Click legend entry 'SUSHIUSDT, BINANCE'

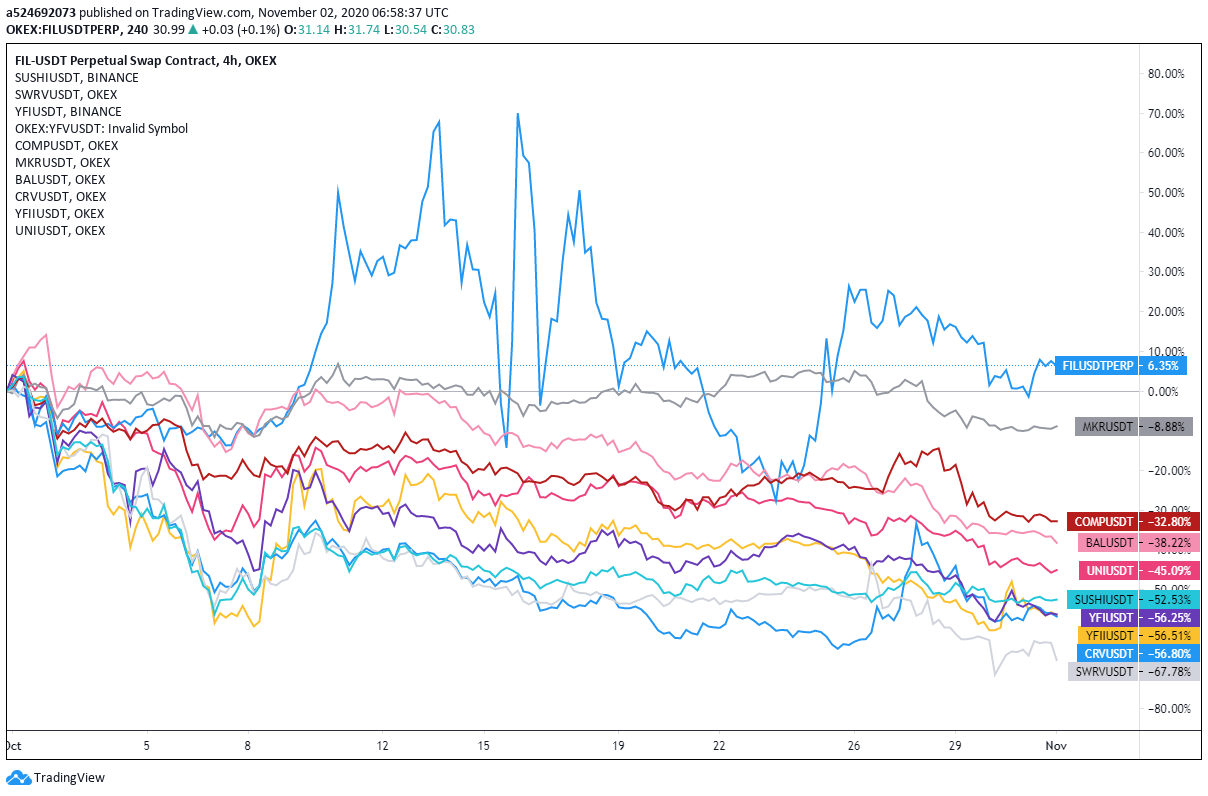pos(77,78)
